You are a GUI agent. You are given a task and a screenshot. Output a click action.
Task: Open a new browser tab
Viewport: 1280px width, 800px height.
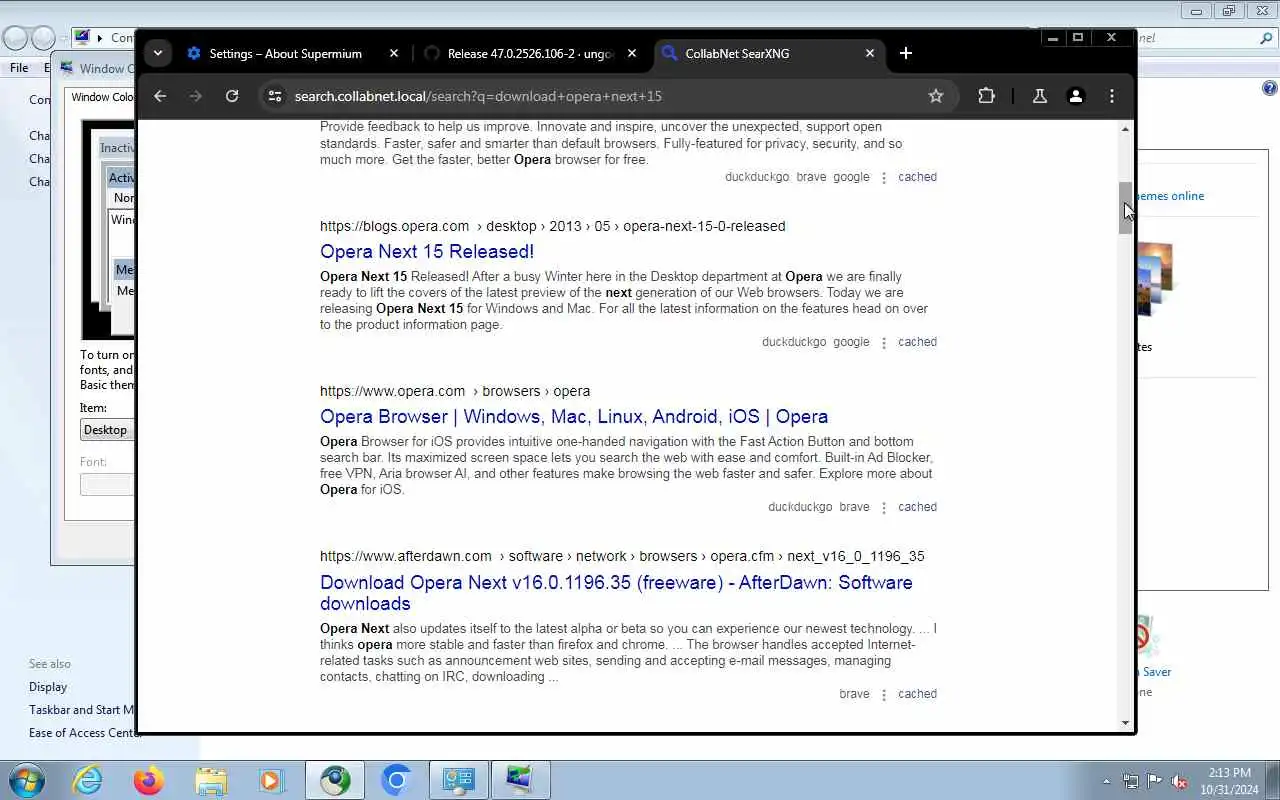pos(906,53)
